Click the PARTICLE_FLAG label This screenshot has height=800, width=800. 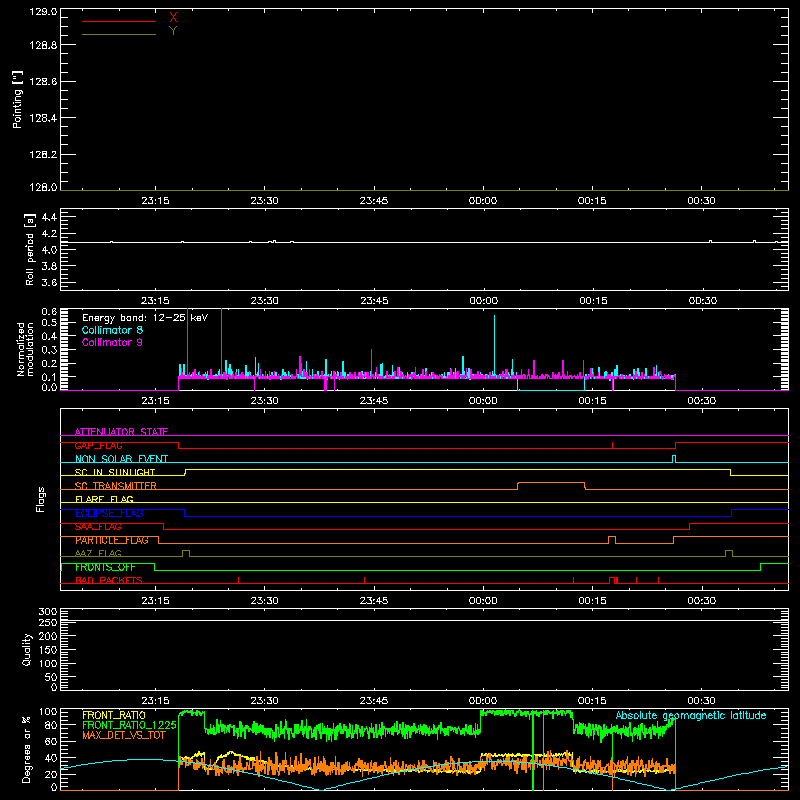[112, 540]
